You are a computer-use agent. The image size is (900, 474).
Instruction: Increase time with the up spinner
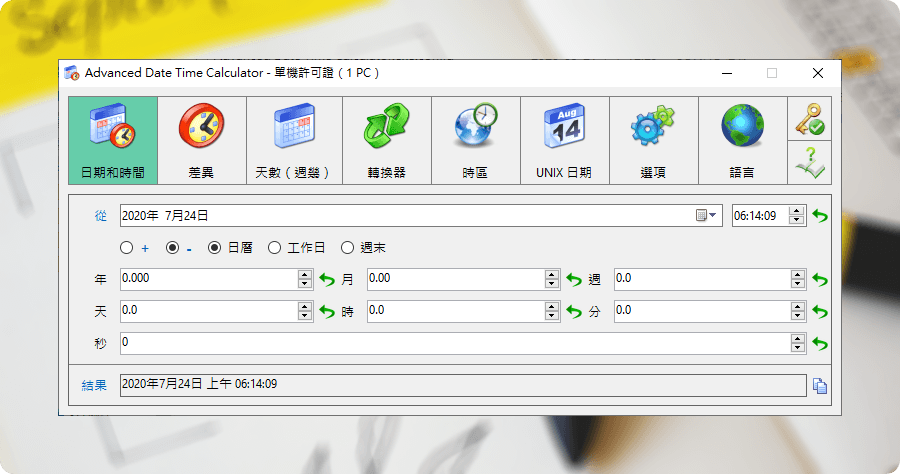click(x=796, y=211)
